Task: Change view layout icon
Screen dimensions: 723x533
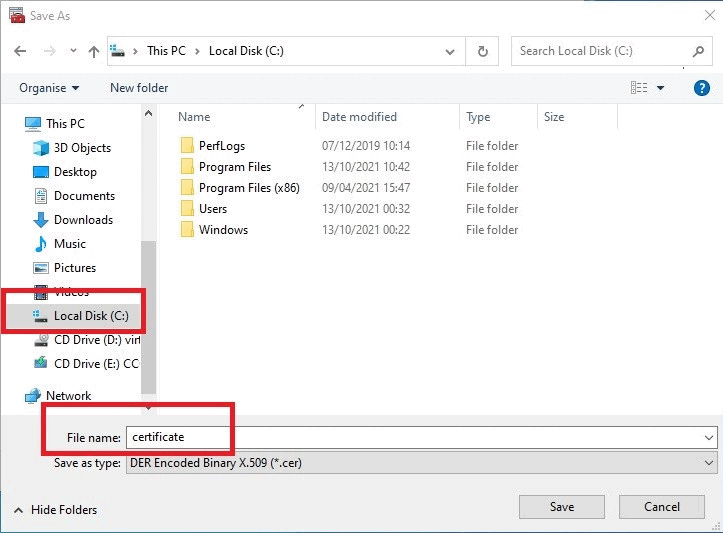Action: coord(639,88)
